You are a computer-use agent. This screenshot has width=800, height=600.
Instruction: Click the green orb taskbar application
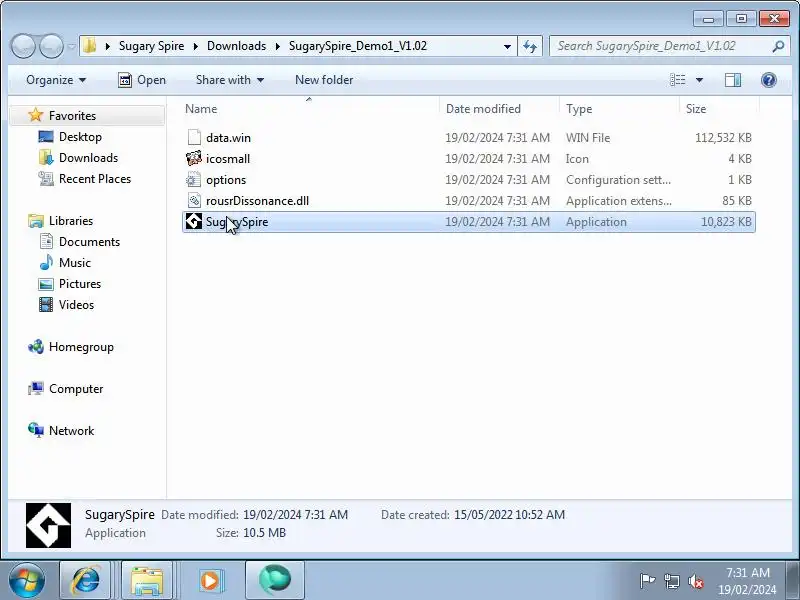coord(274,581)
